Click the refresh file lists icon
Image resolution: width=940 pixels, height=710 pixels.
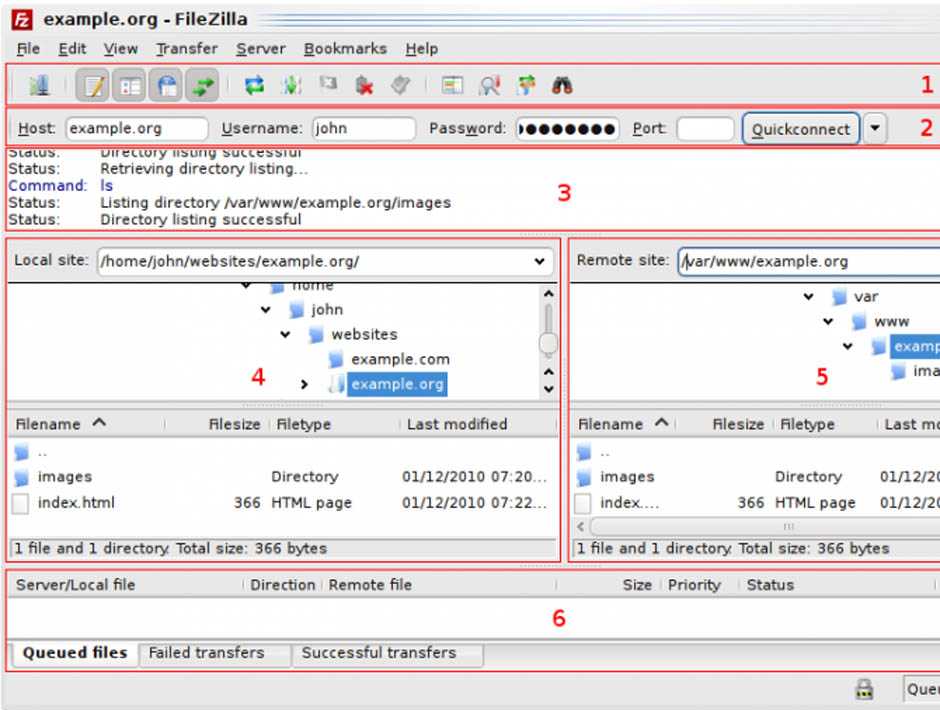pyautogui.click(x=255, y=86)
